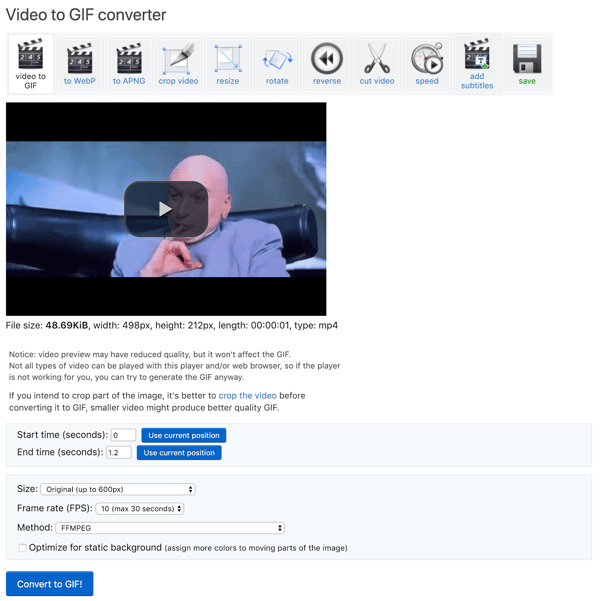
Task: Enable Optimize for static background checkbox
Action: coord(23,548)
